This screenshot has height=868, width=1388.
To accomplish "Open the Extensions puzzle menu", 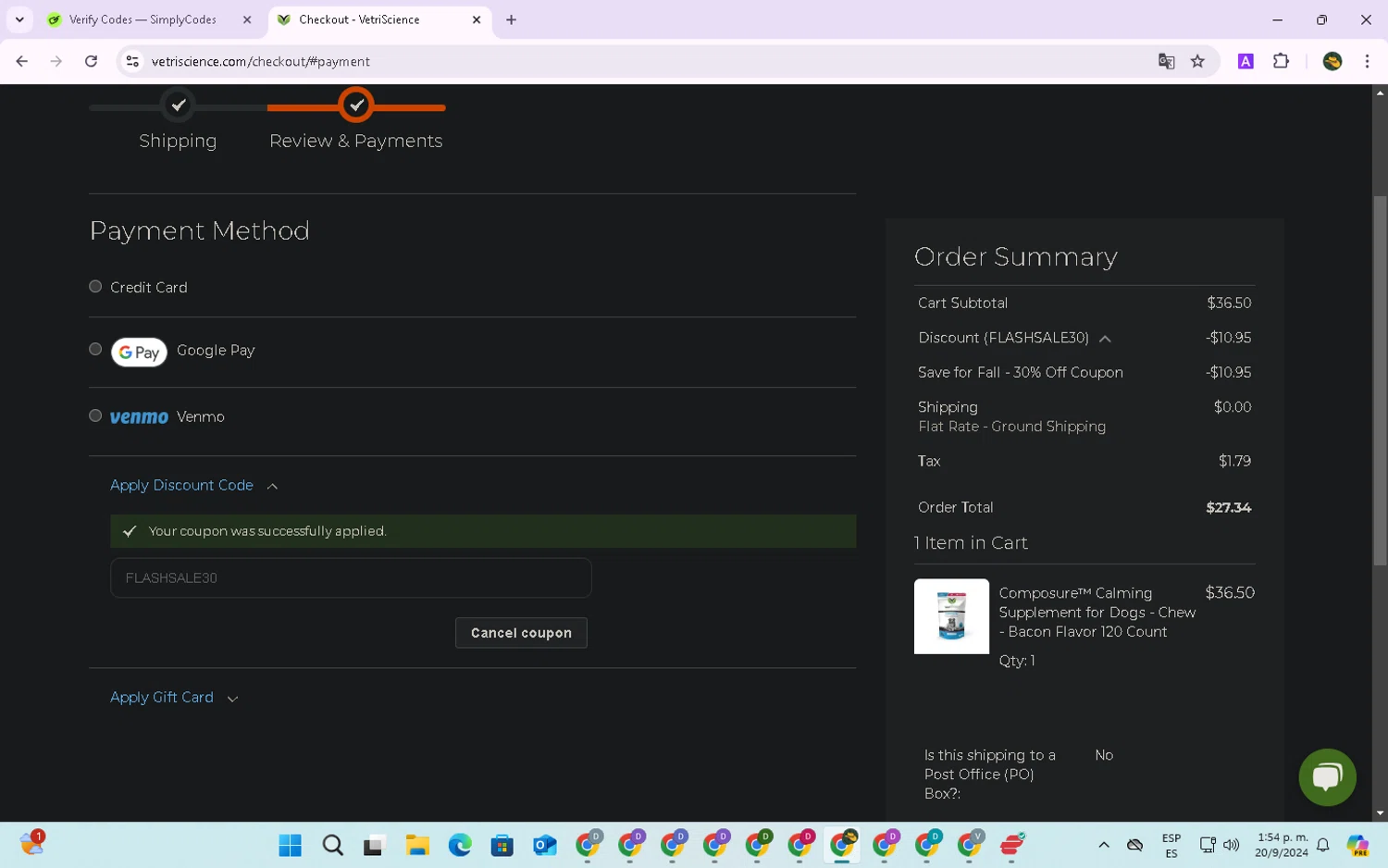I will click(1281, 61).
